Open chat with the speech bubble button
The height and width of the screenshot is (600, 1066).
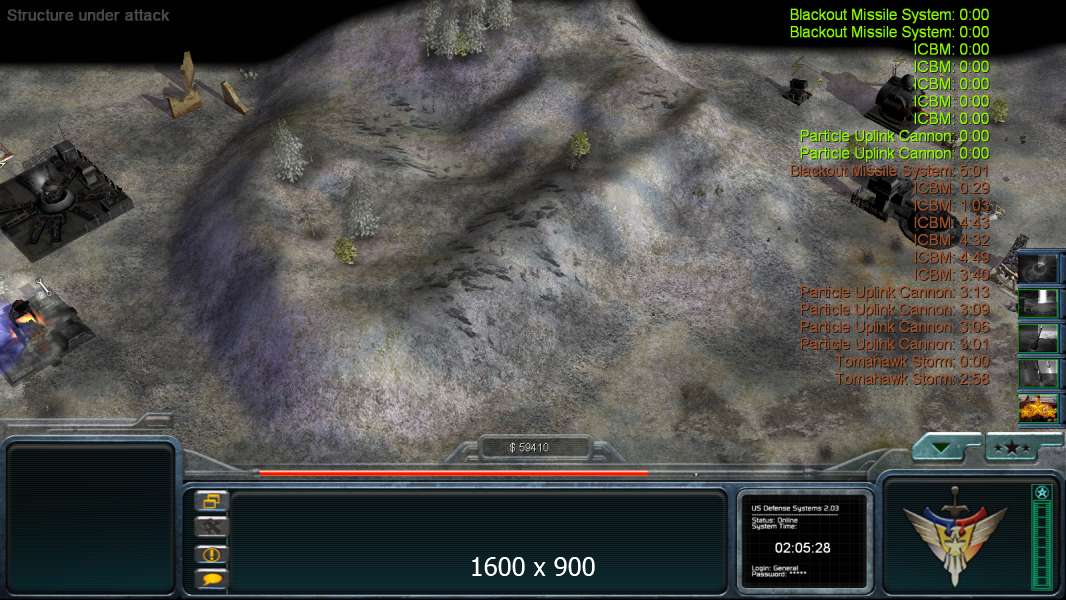(211, 579)
